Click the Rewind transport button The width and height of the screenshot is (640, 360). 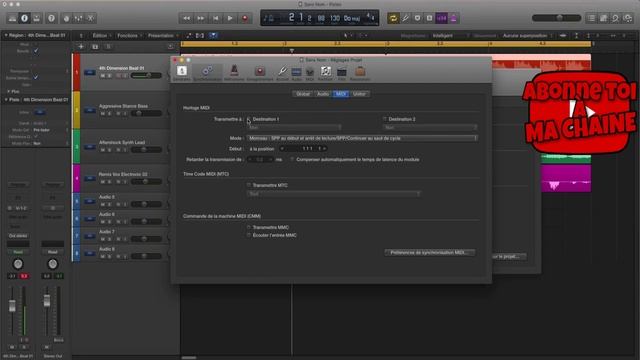187,18
